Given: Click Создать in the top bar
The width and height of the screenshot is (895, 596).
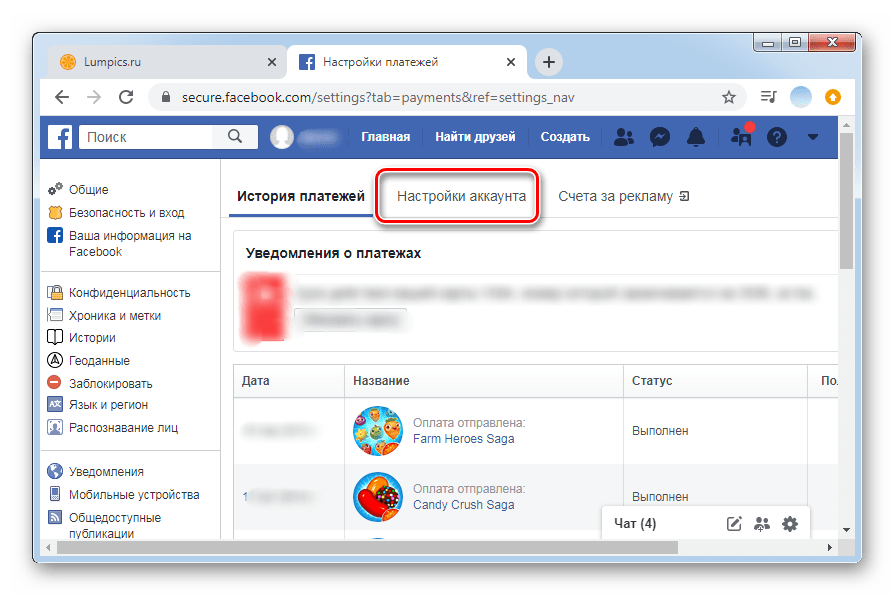Looking at the screenshot, I should [565, 137].
